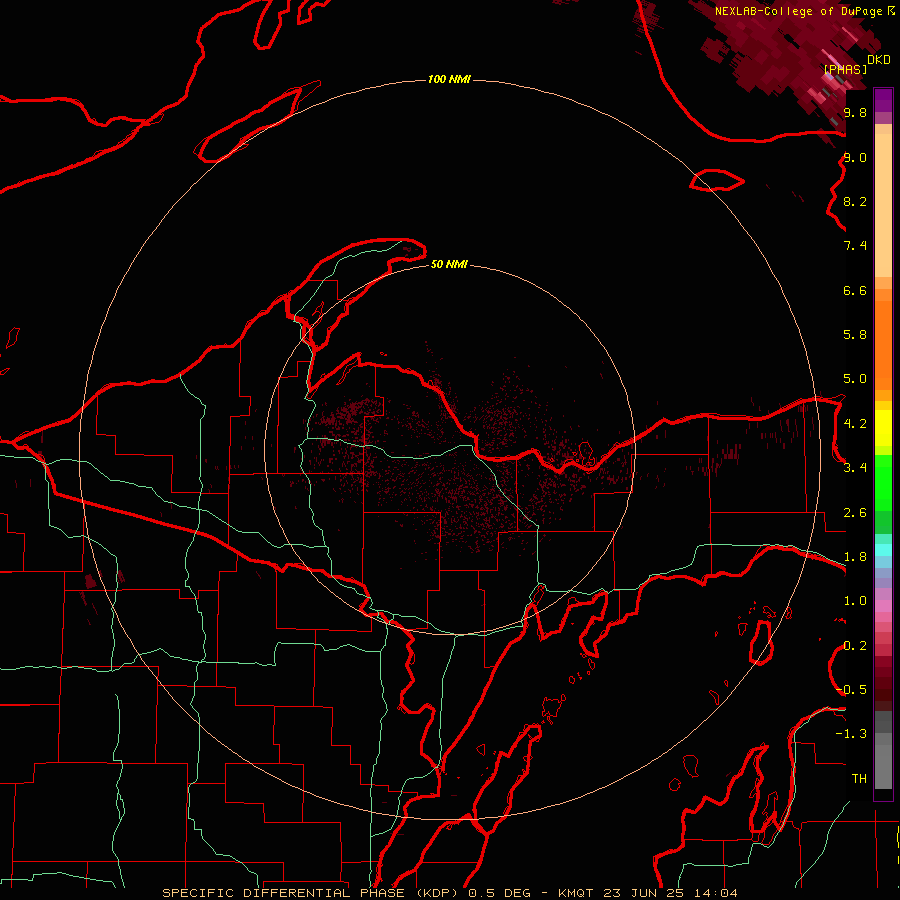900x900 pixels.
Task: Click the 100 NMI range ring label
Action: tap(449, 79)
